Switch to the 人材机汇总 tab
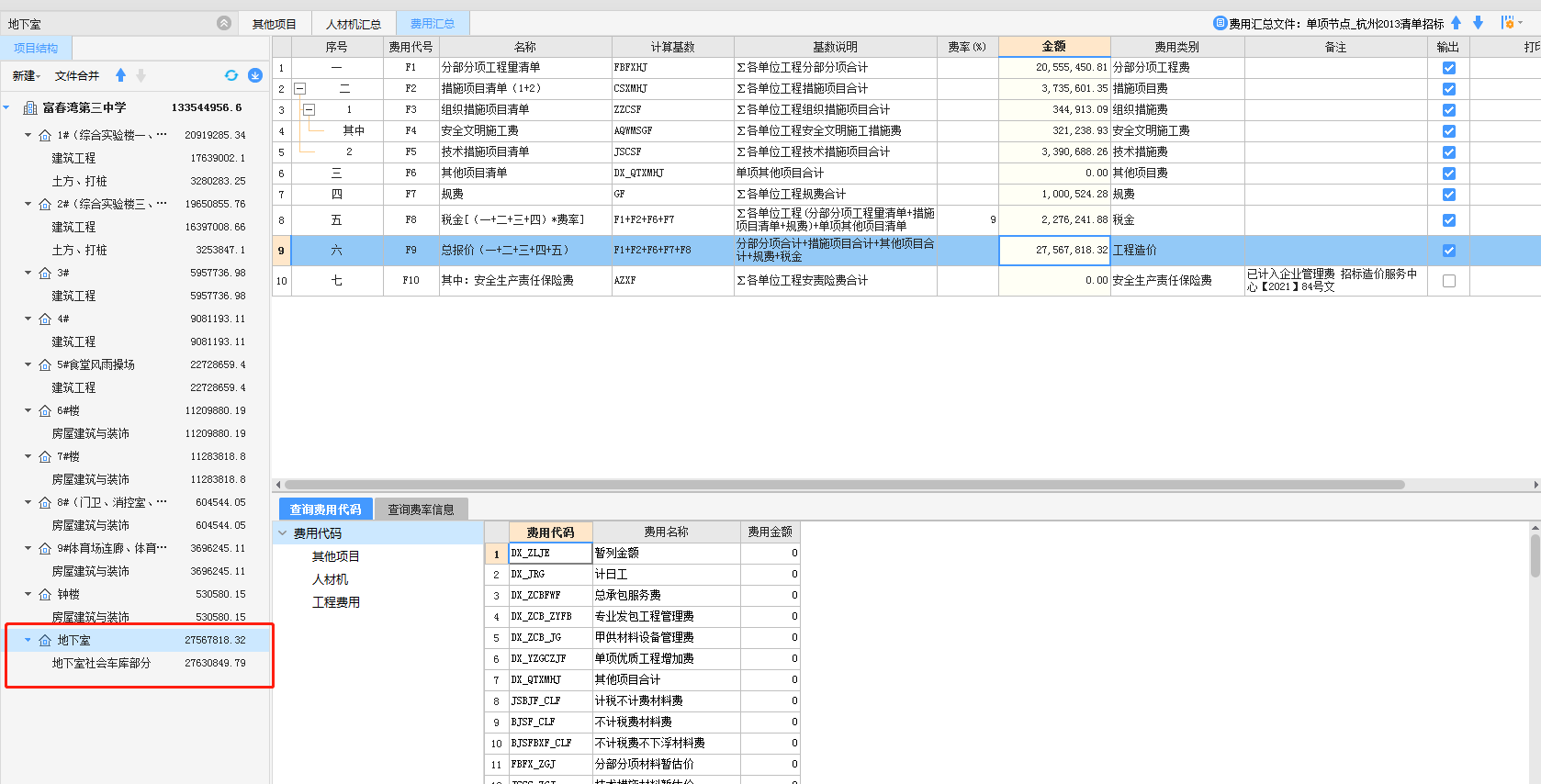This screenshot has width=1541, height=784. click(354, 24)
